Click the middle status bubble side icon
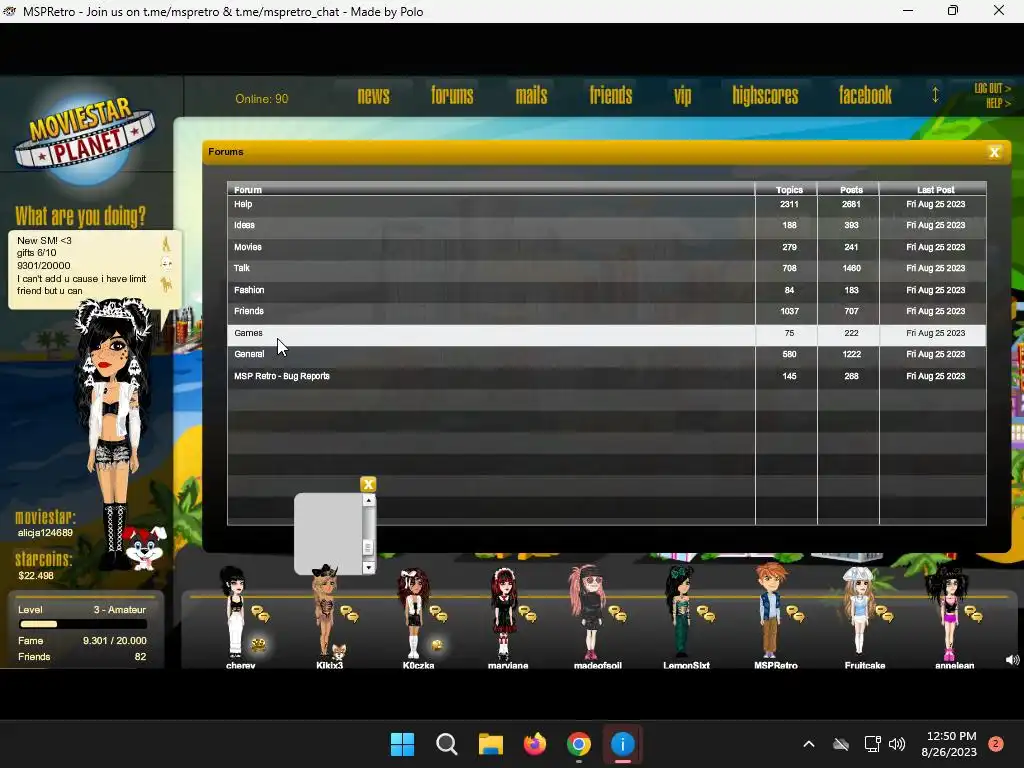The width and height of the screenshot is (1024, 768). pos(167,264)
